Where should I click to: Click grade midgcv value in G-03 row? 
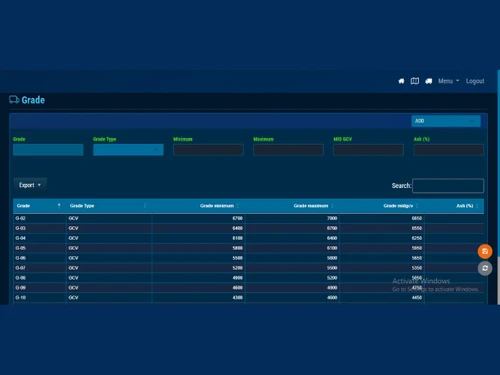tap(417, 228)
